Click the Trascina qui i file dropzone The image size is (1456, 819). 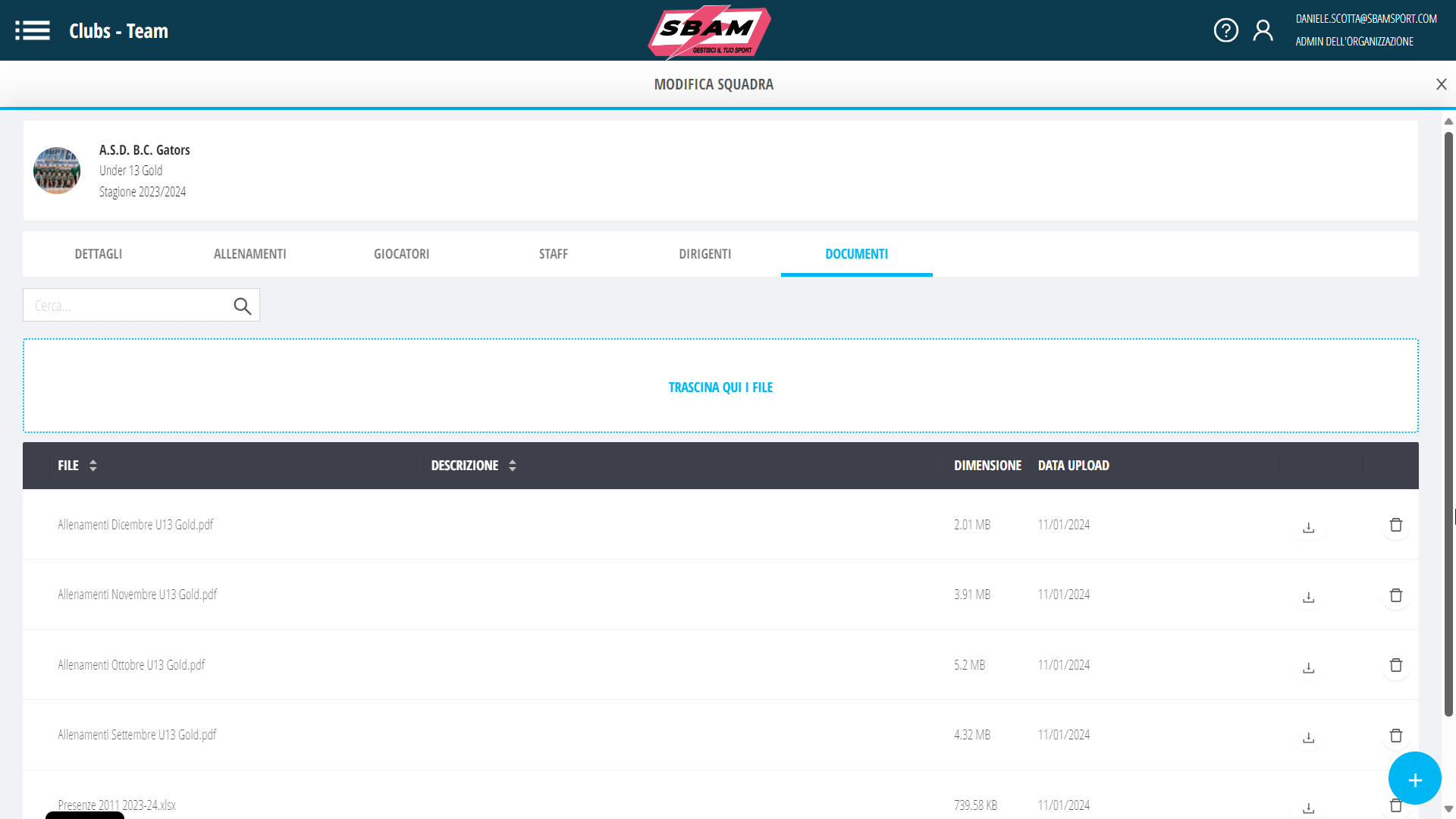click(720, 387)
